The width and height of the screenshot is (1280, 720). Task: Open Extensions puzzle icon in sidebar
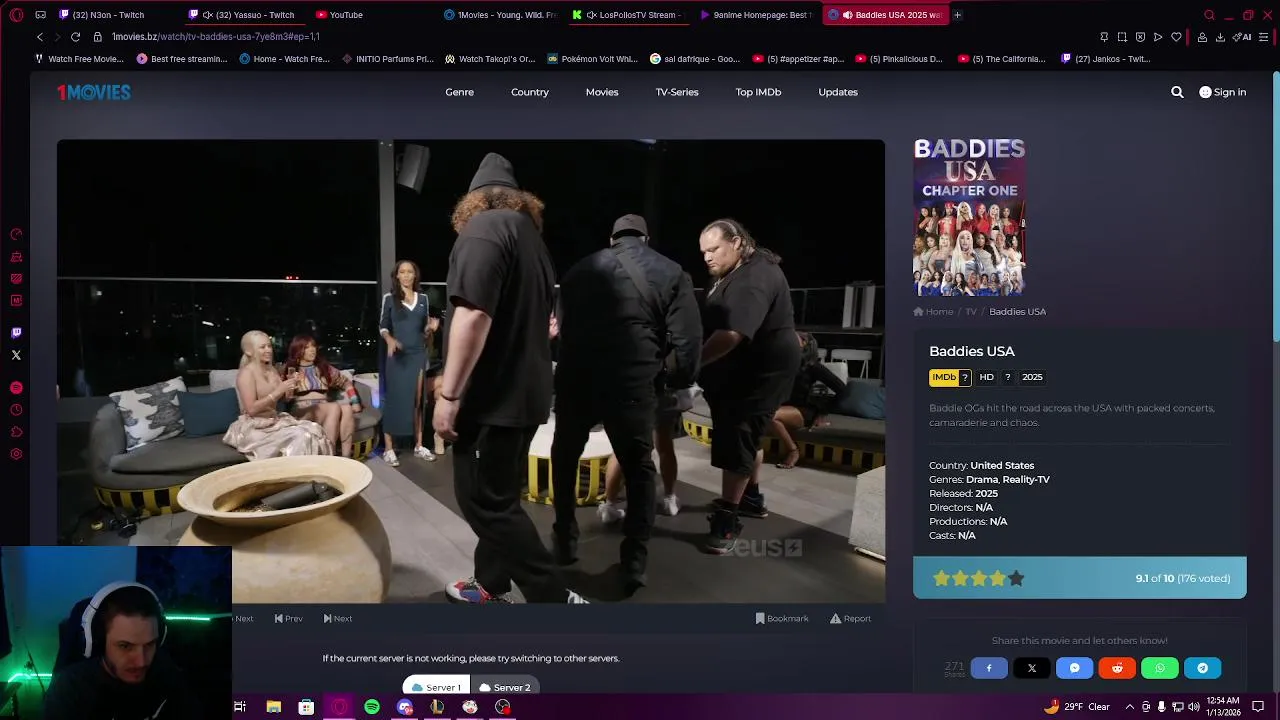[x=16, y=432]
